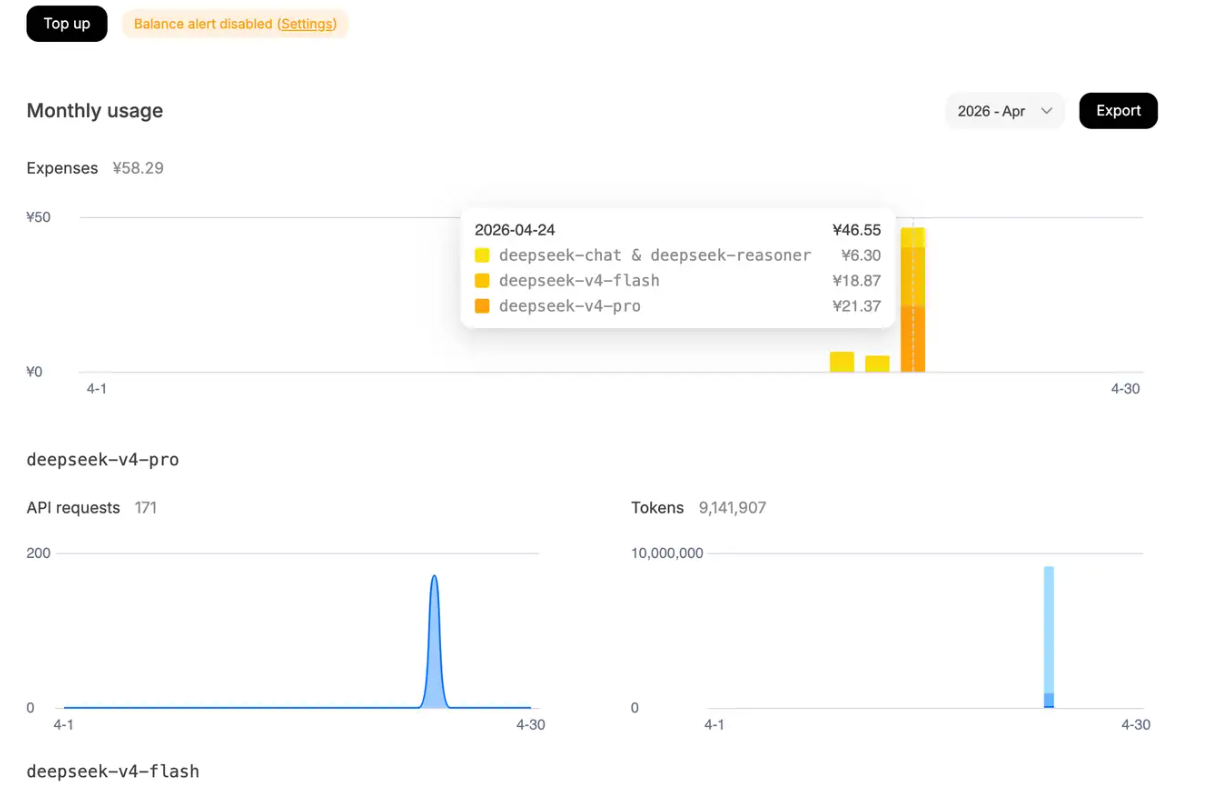This screenshot has width=1228, height=794.
Task: Select the tall 2026-04-24 expenses bar
Action: [912, 300]
